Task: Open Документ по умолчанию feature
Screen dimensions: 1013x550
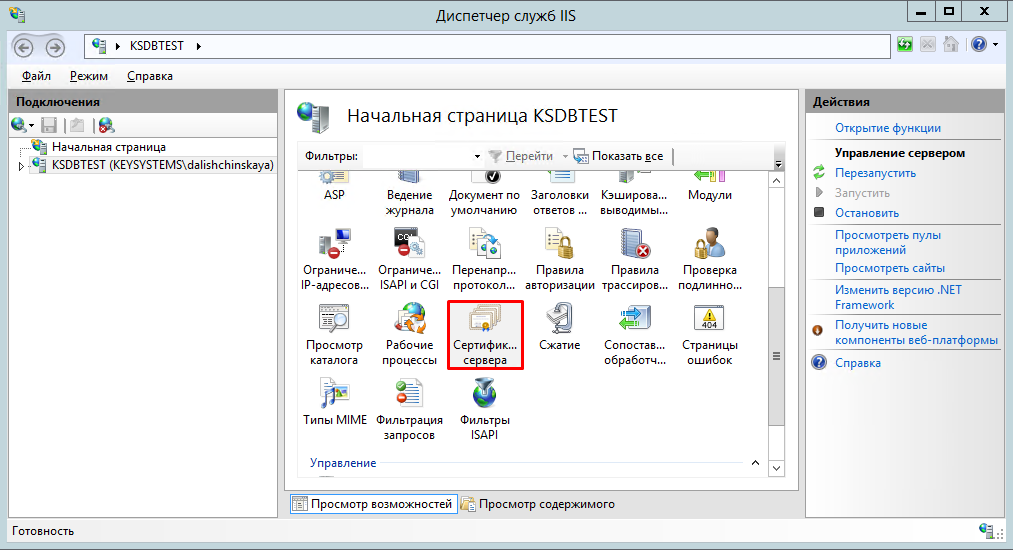Action: coord(484,194)
